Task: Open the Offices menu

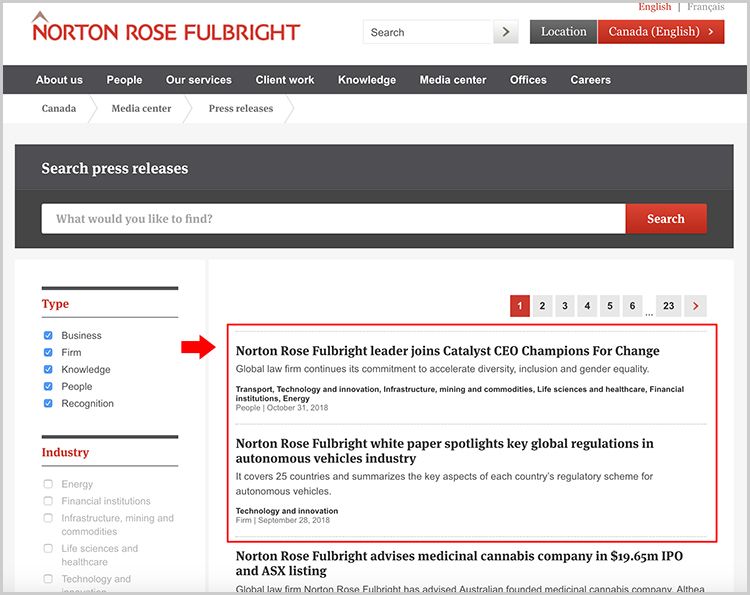Action: point(528,80)
